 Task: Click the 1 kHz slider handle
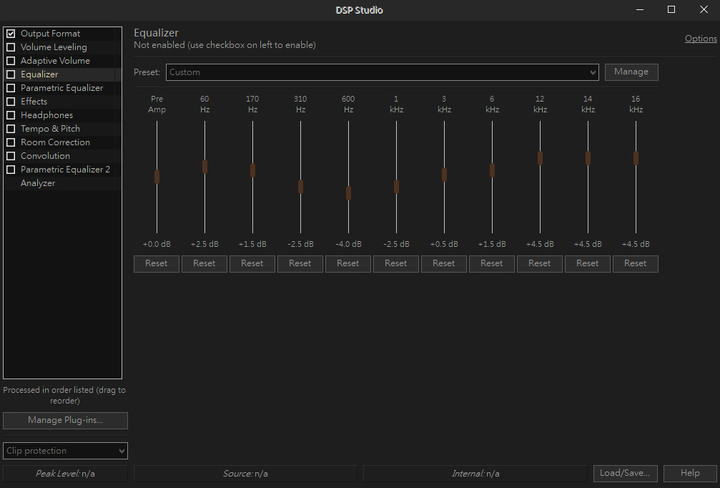pos(396,187)
